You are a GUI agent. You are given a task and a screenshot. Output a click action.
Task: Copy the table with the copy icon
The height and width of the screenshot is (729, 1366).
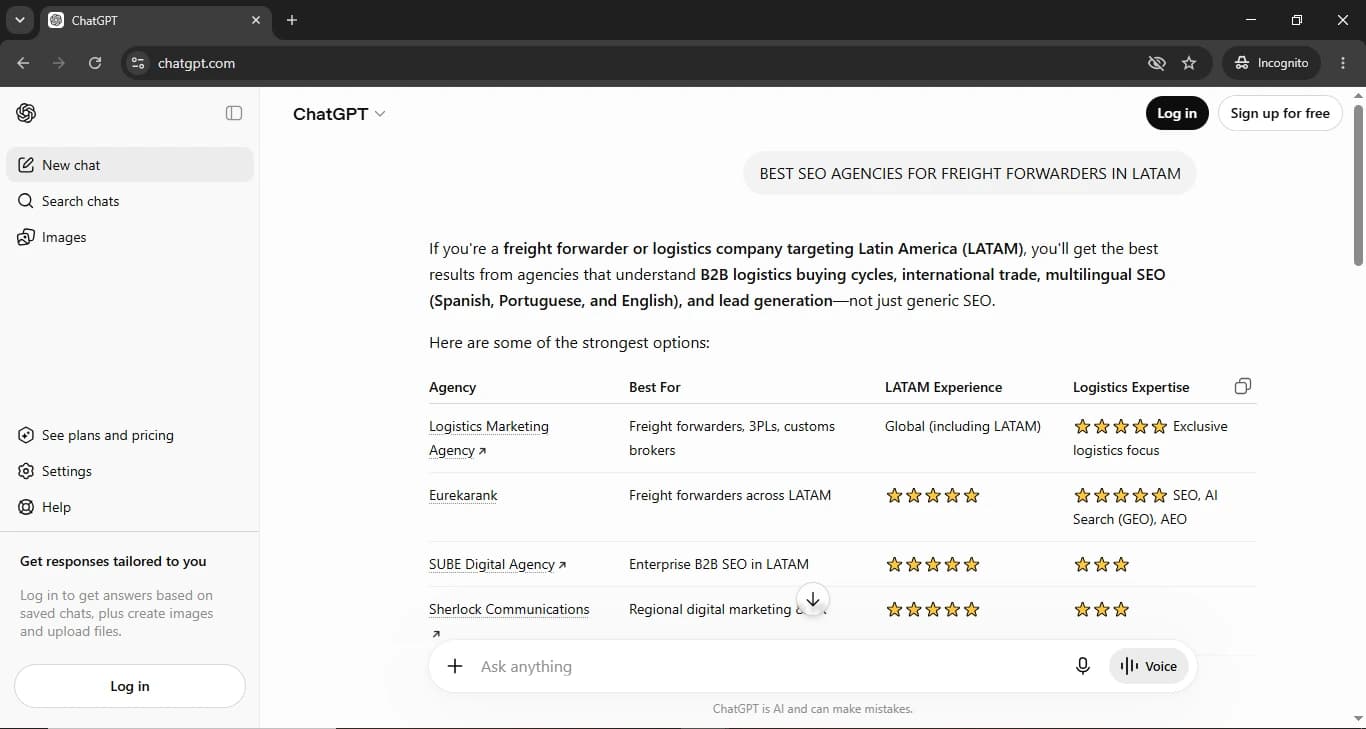point(1243,386)
